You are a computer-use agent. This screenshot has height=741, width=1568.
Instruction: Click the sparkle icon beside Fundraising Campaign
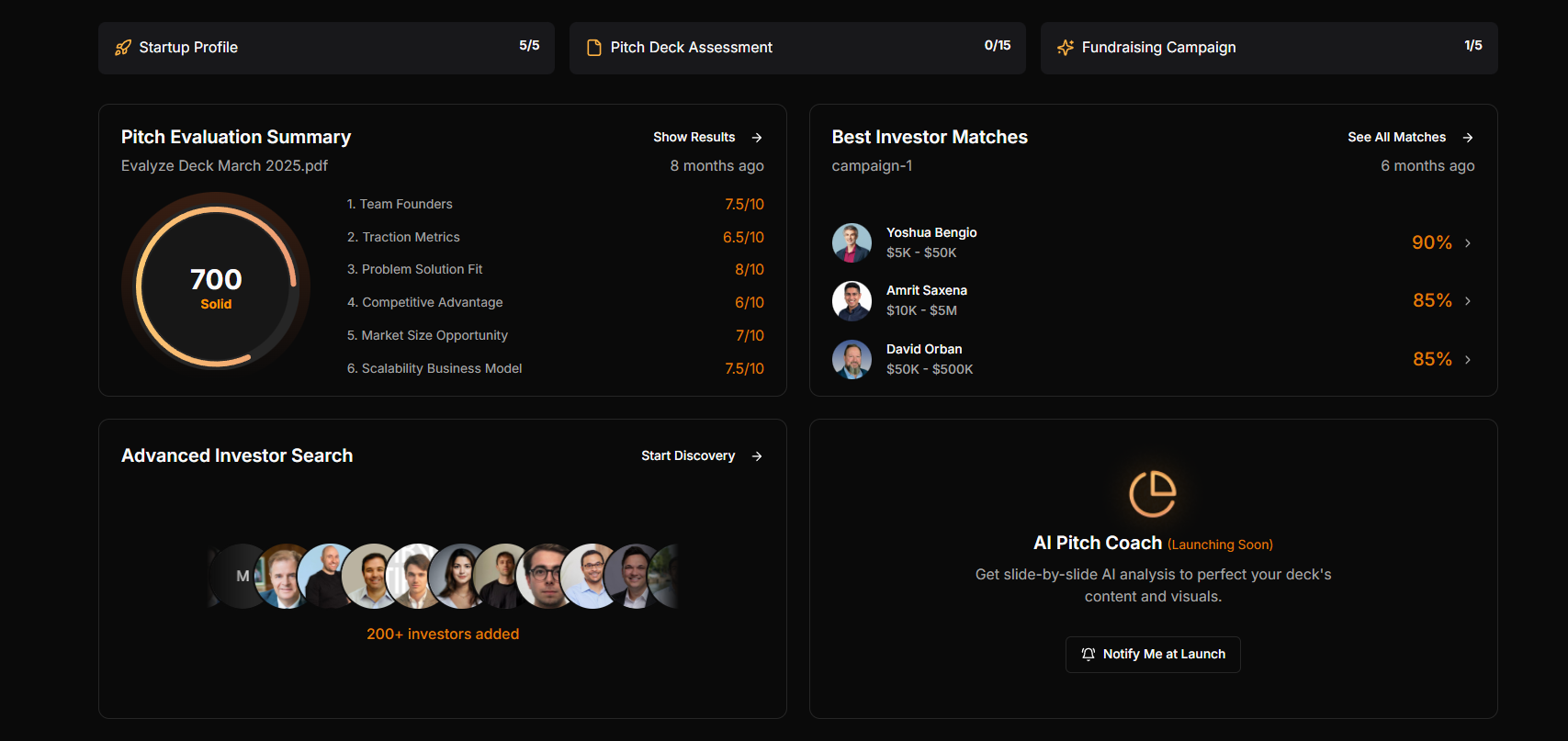[1066, 48]
